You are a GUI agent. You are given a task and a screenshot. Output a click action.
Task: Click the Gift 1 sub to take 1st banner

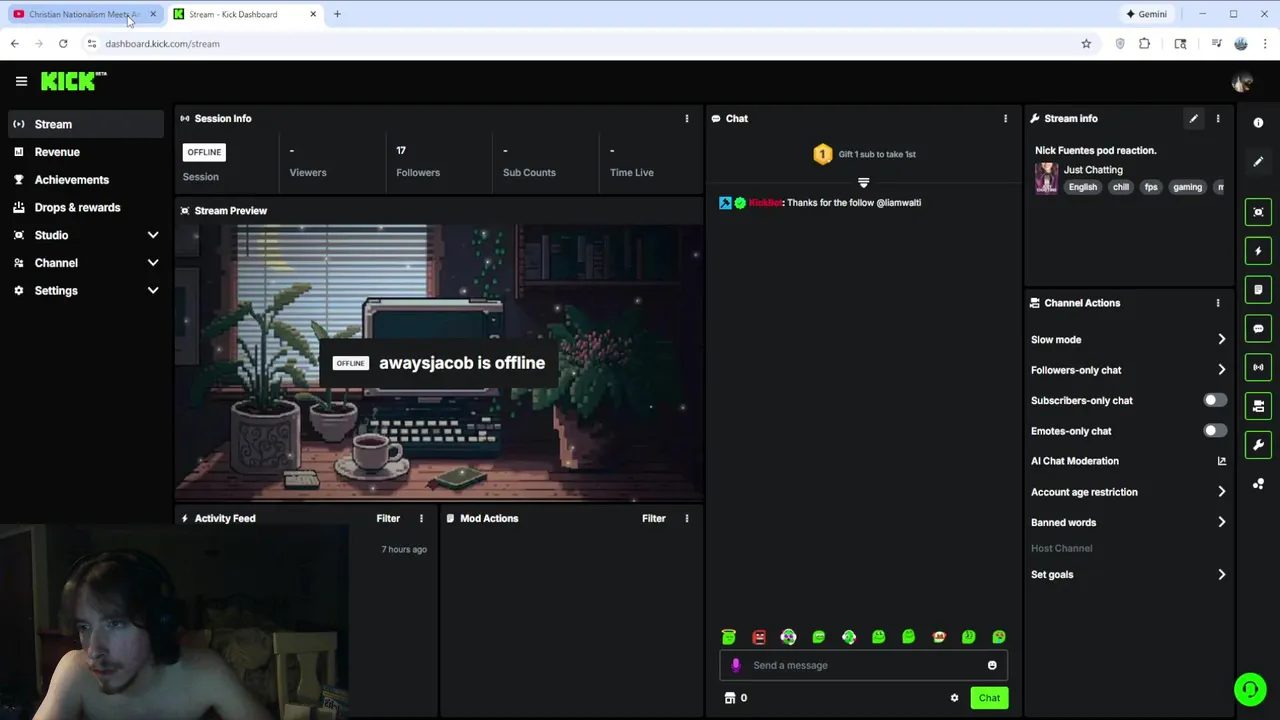(x=865, y=154)
